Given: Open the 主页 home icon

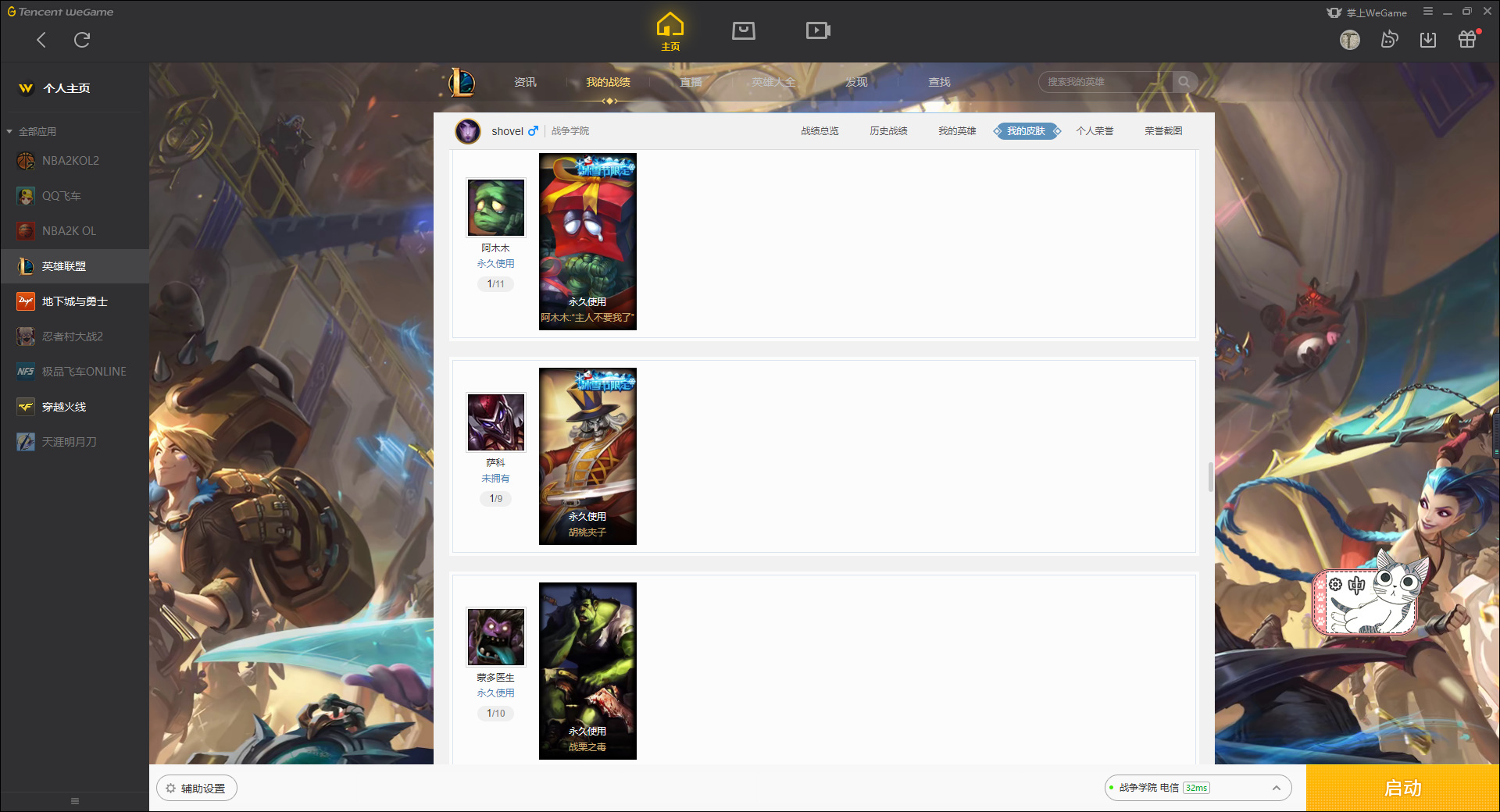Looking at the screenshot, I should tap(670, 31).
